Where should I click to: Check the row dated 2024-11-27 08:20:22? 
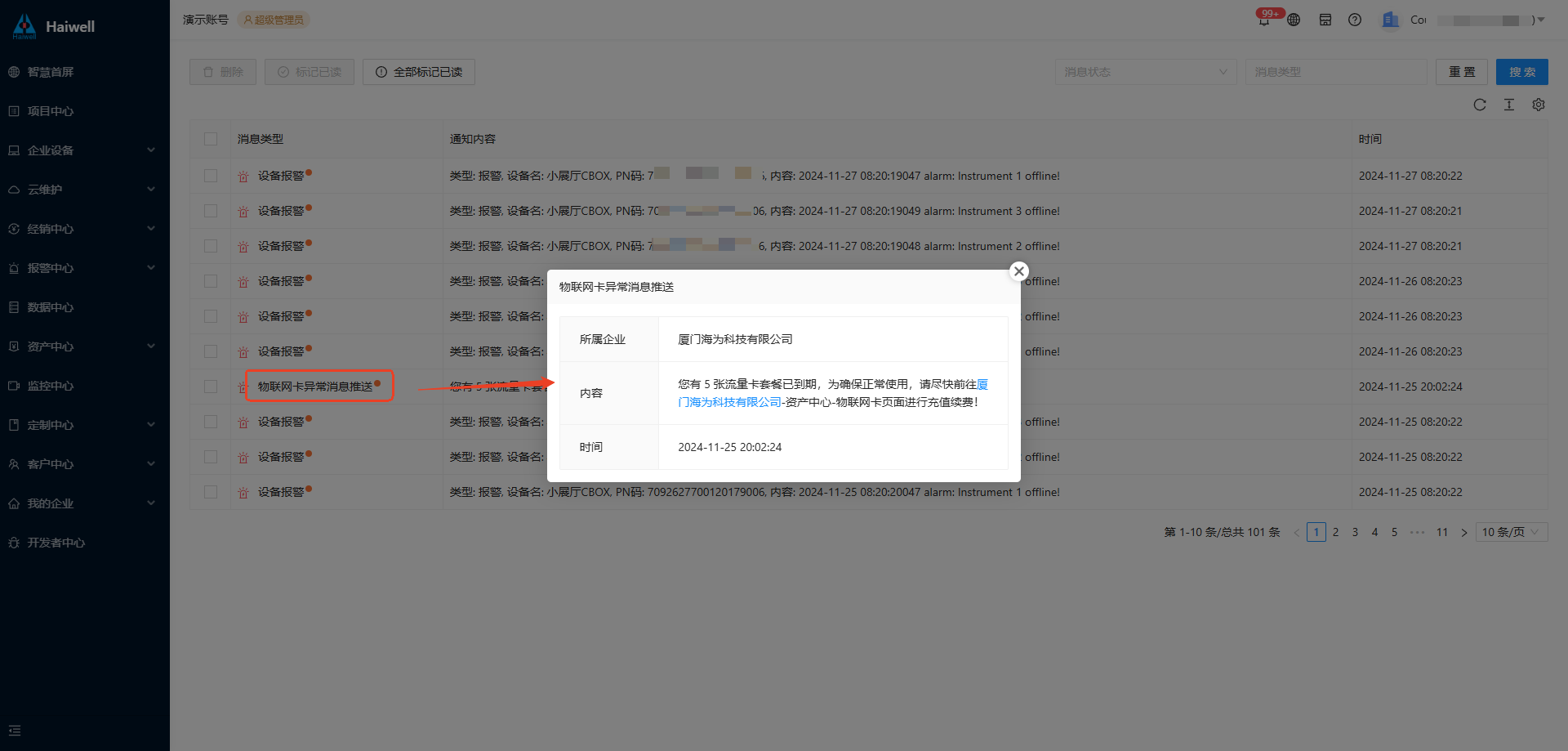click(211, 176)
